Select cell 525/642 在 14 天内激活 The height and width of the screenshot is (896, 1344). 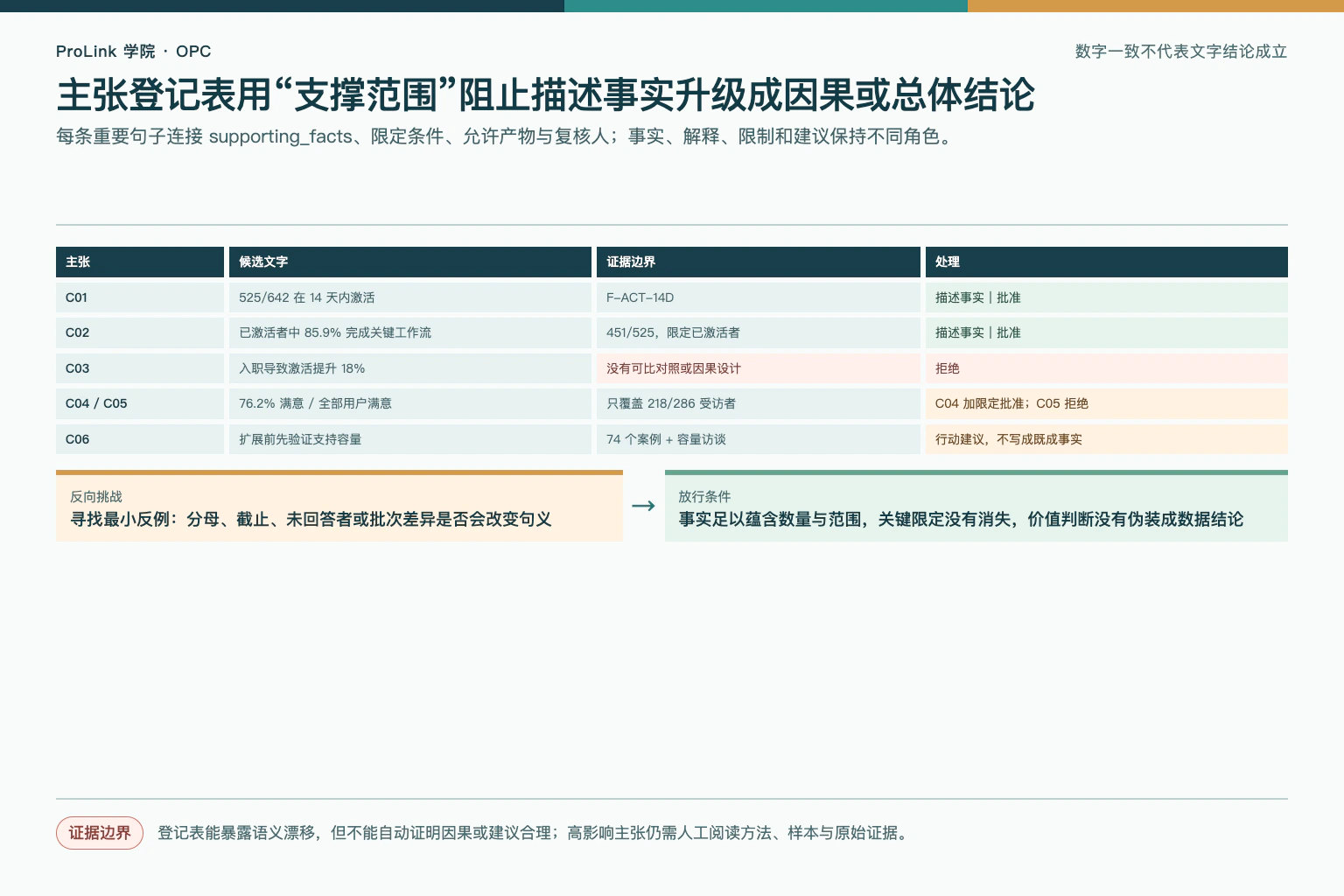point(410,297)
